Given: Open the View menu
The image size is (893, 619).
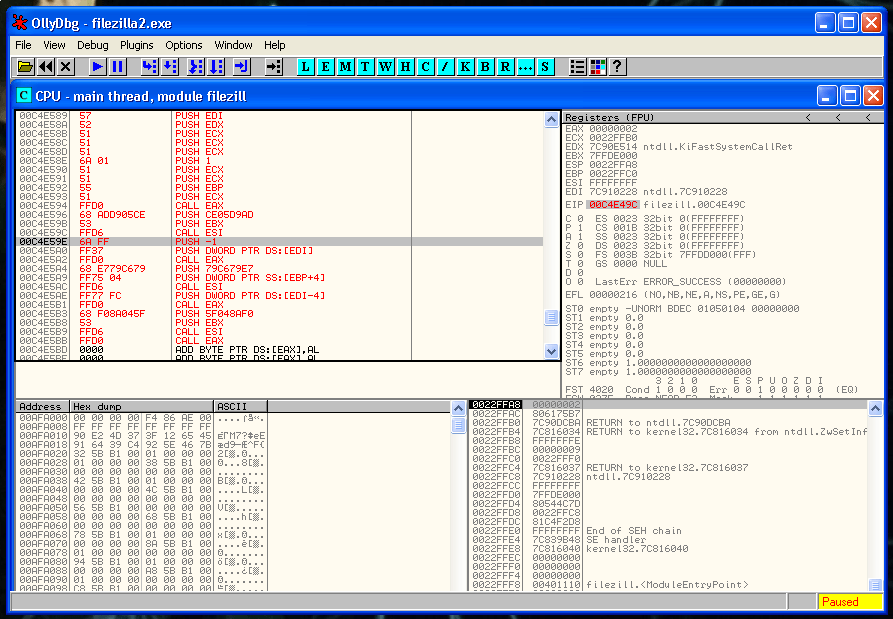Looking at the screenshot, I should tap(54, 45).
